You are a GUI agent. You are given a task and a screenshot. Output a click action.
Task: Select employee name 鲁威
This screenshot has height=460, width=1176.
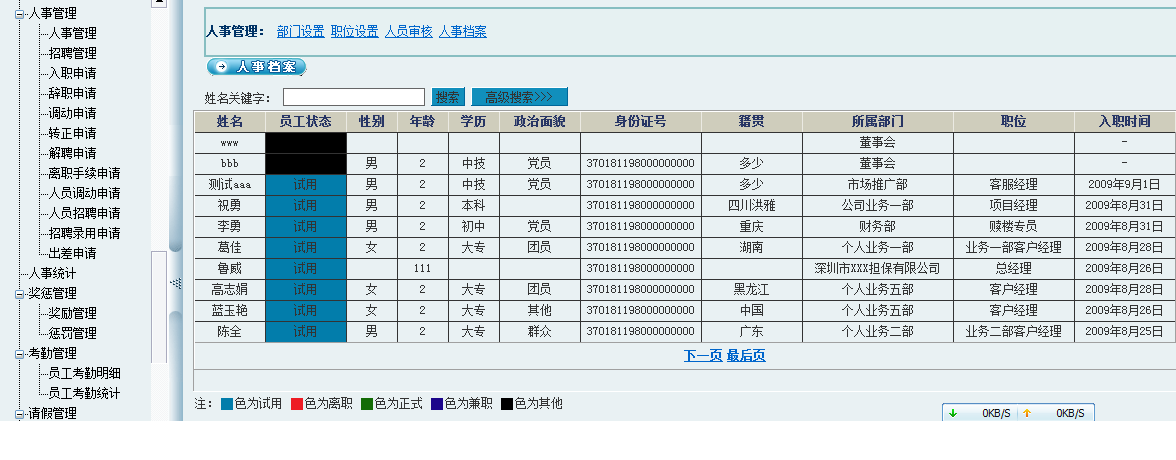pyautogui.click(x=230, y=268)
